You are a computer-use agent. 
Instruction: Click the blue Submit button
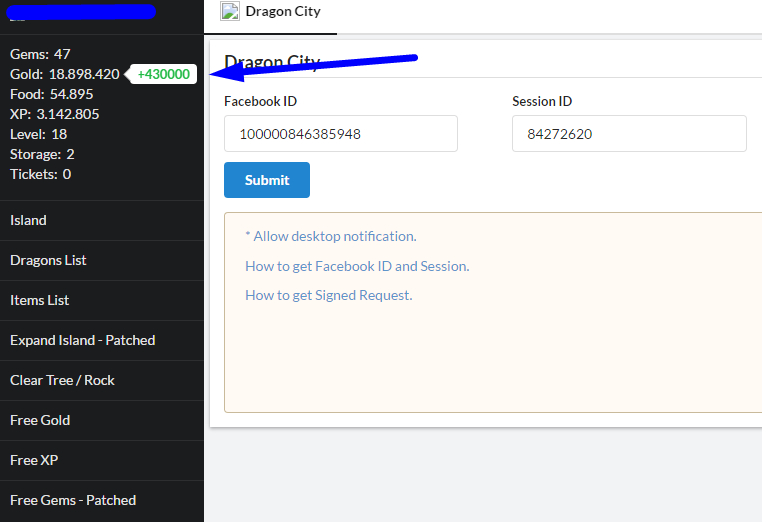(267, 180)
